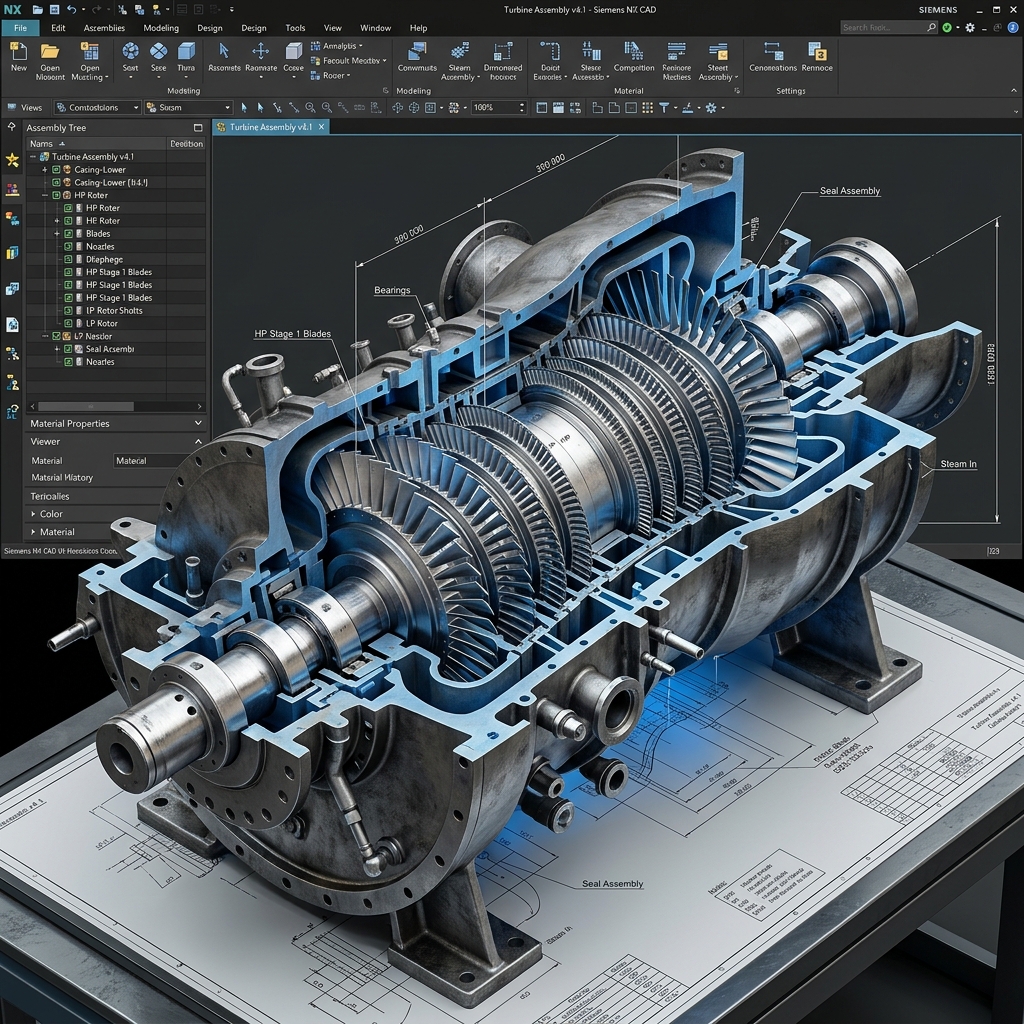Click the Compottion icon
Screen dimensions: 1024x1024
pos(633,51)
